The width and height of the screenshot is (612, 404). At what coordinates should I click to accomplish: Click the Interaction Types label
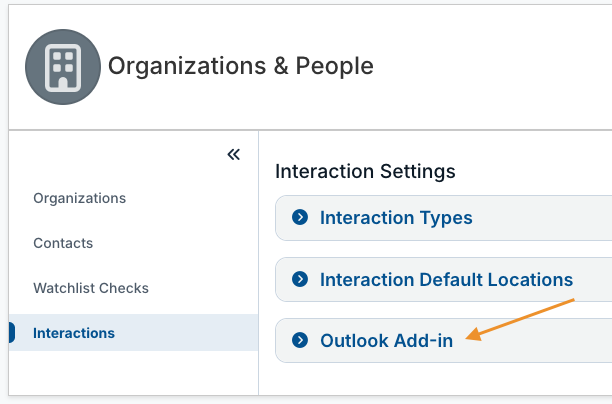pos(396,218)
